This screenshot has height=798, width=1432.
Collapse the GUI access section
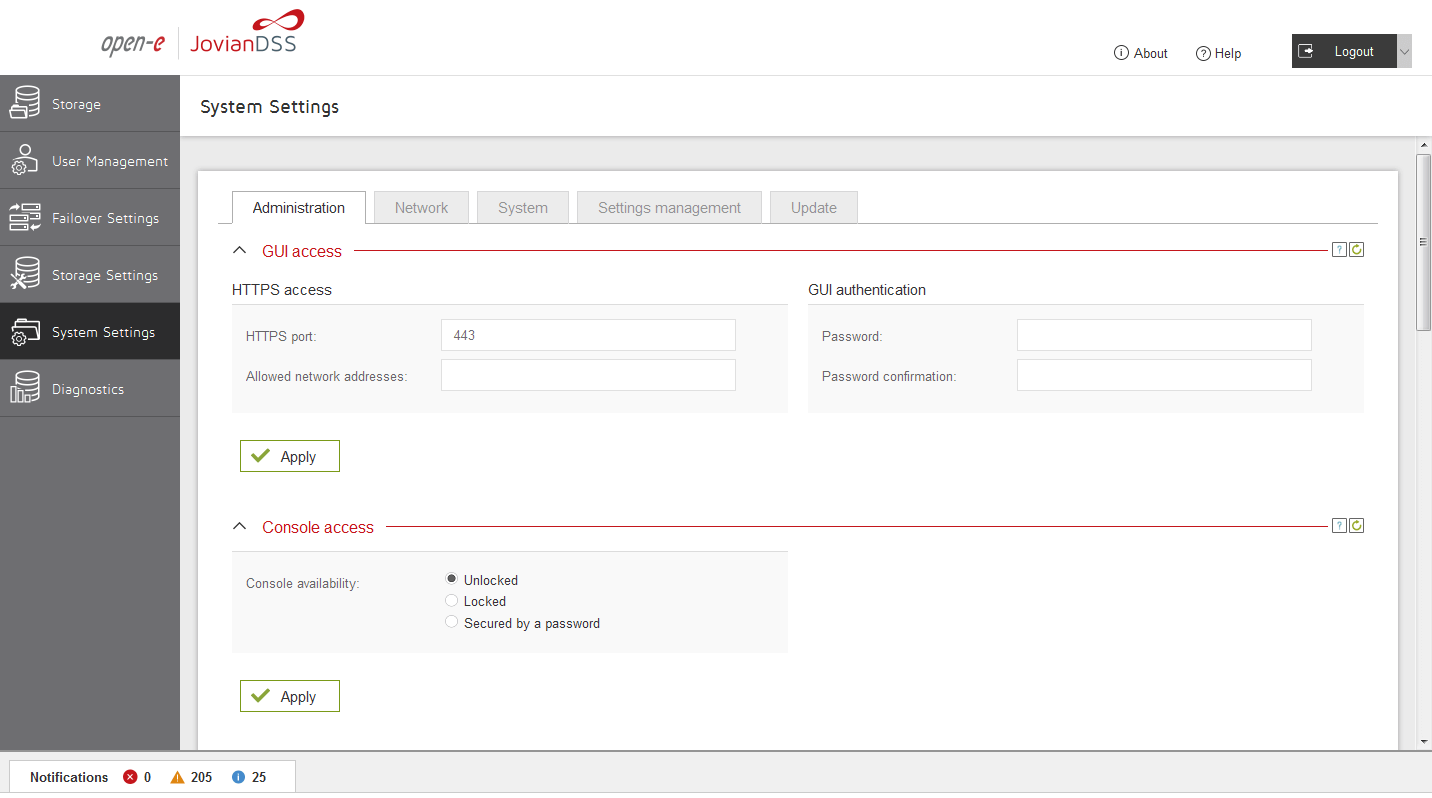239,251
